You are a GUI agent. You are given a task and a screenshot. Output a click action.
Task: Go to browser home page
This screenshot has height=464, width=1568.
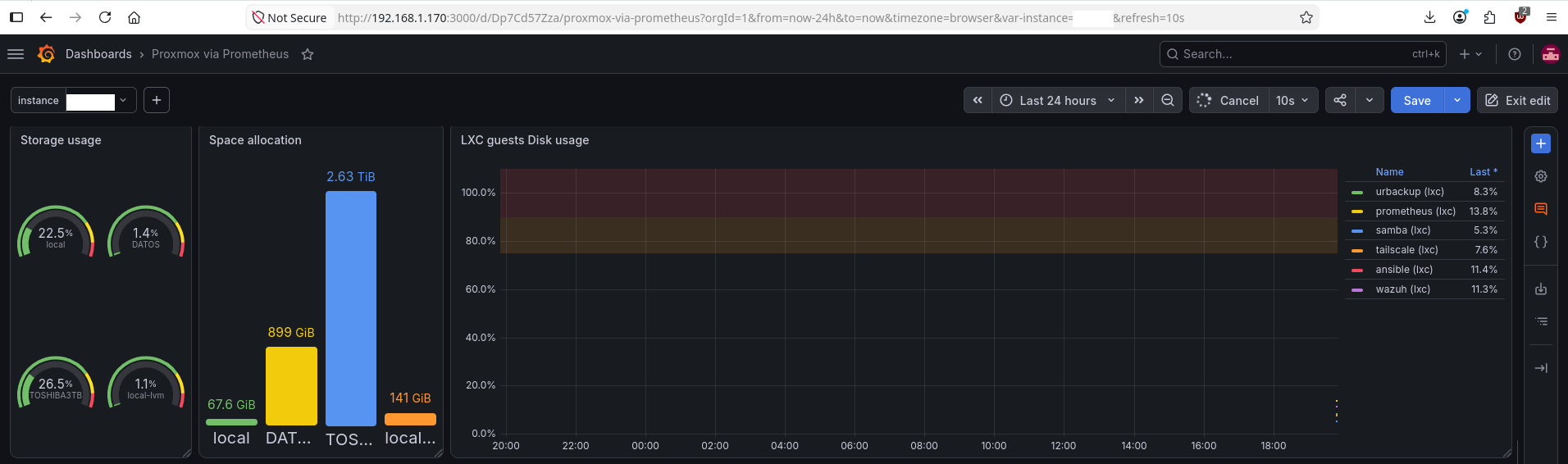tap(134, 17)
